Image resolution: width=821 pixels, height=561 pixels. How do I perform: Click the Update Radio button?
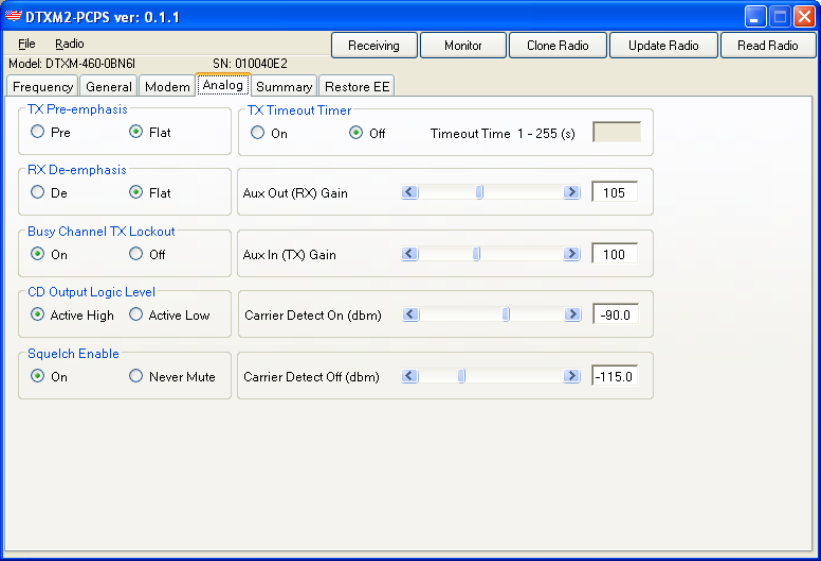(663, 46)
